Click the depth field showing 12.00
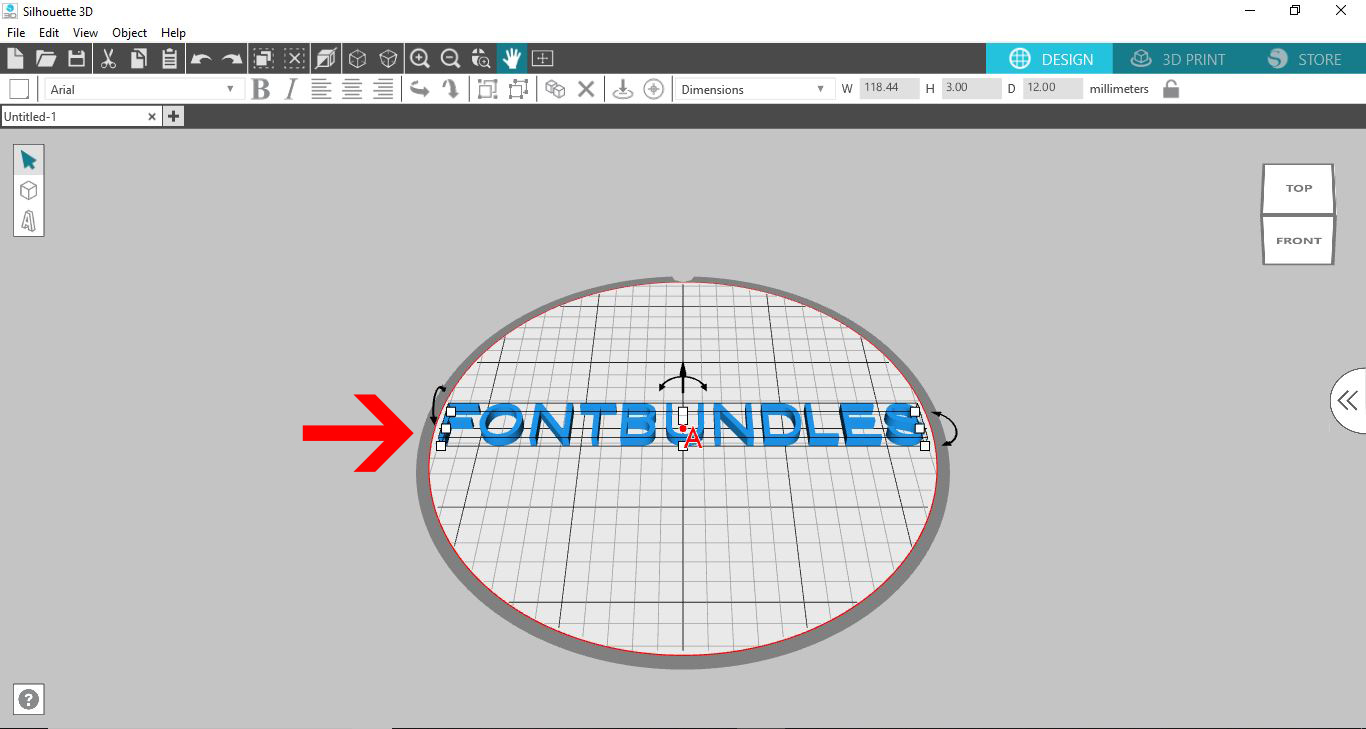1366x729 pixels. [x=1052, y=88]
